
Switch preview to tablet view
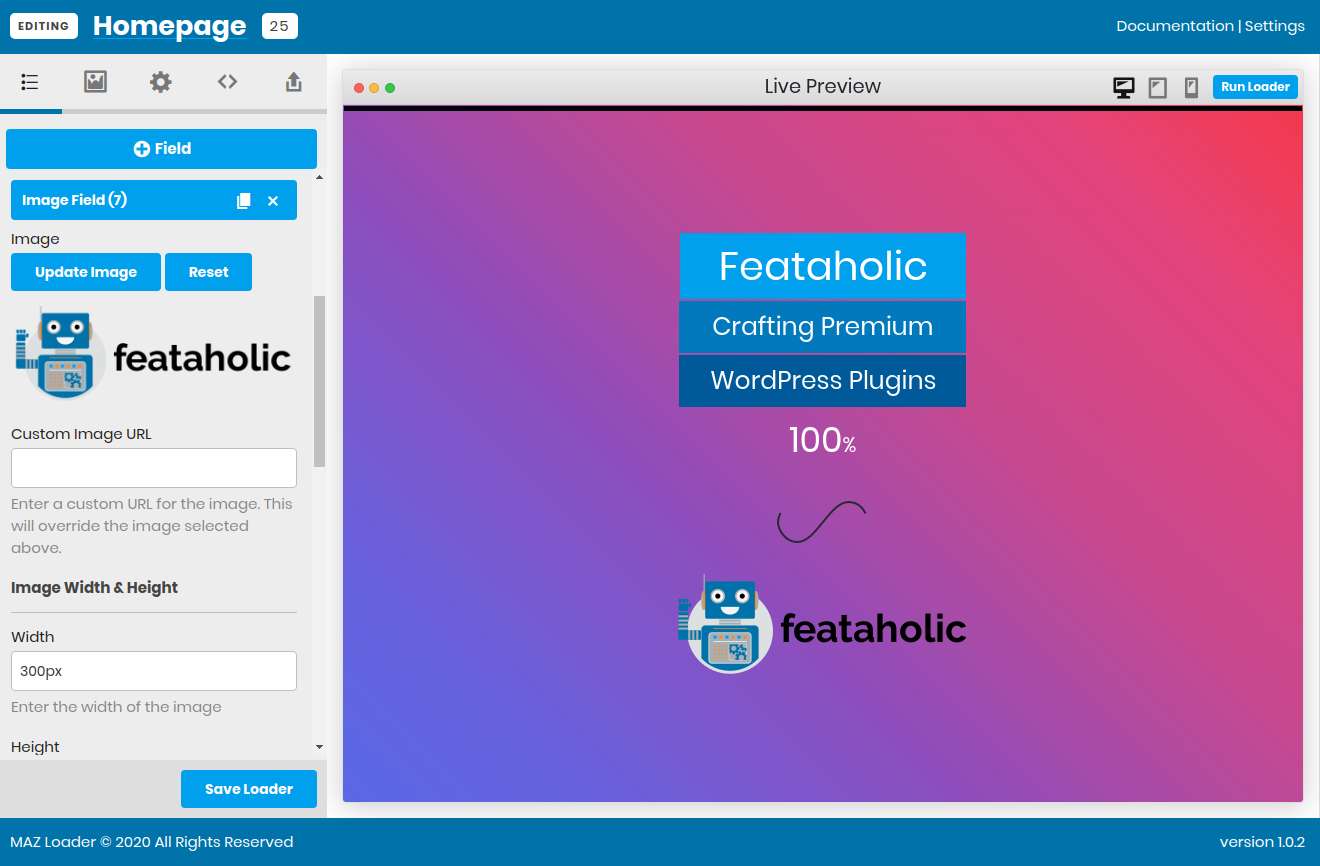pyautogui.click(x=1158, y=87)
